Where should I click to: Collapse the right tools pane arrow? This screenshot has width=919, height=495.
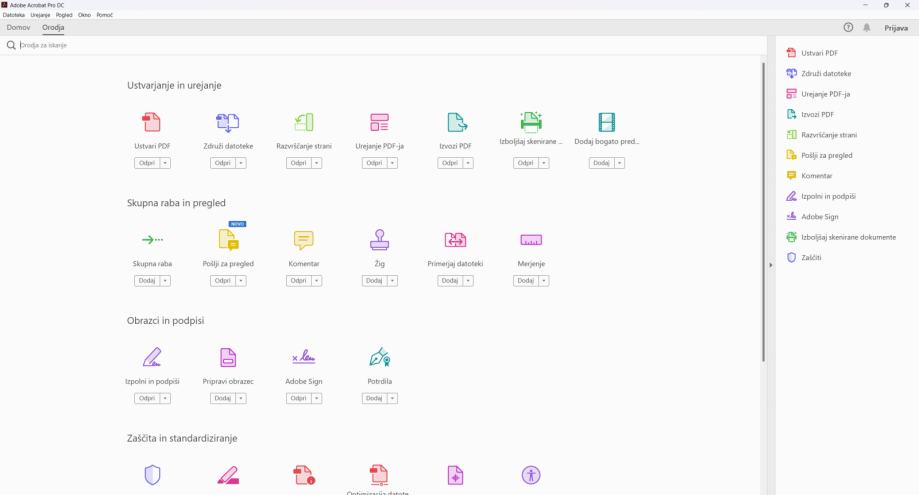[770, 265]
